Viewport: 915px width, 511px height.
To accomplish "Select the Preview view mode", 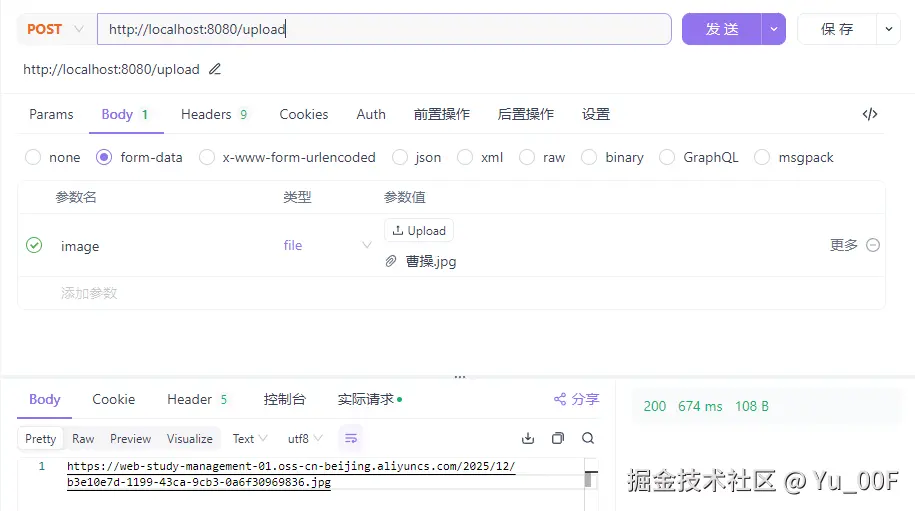I will click(x=131, y=439).
